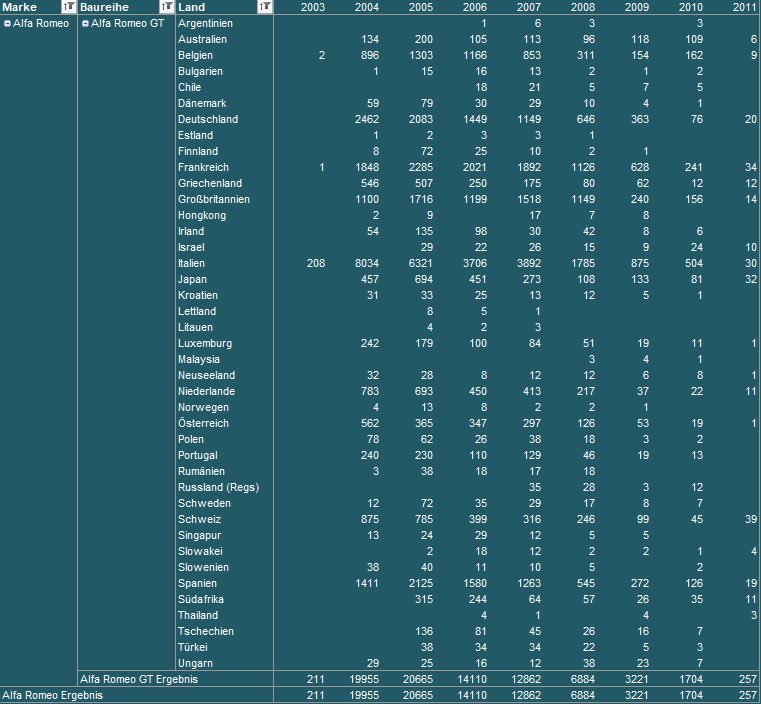761x704 pixels.
Task: Click the Portugal row label
Action: tap(198, 456)
